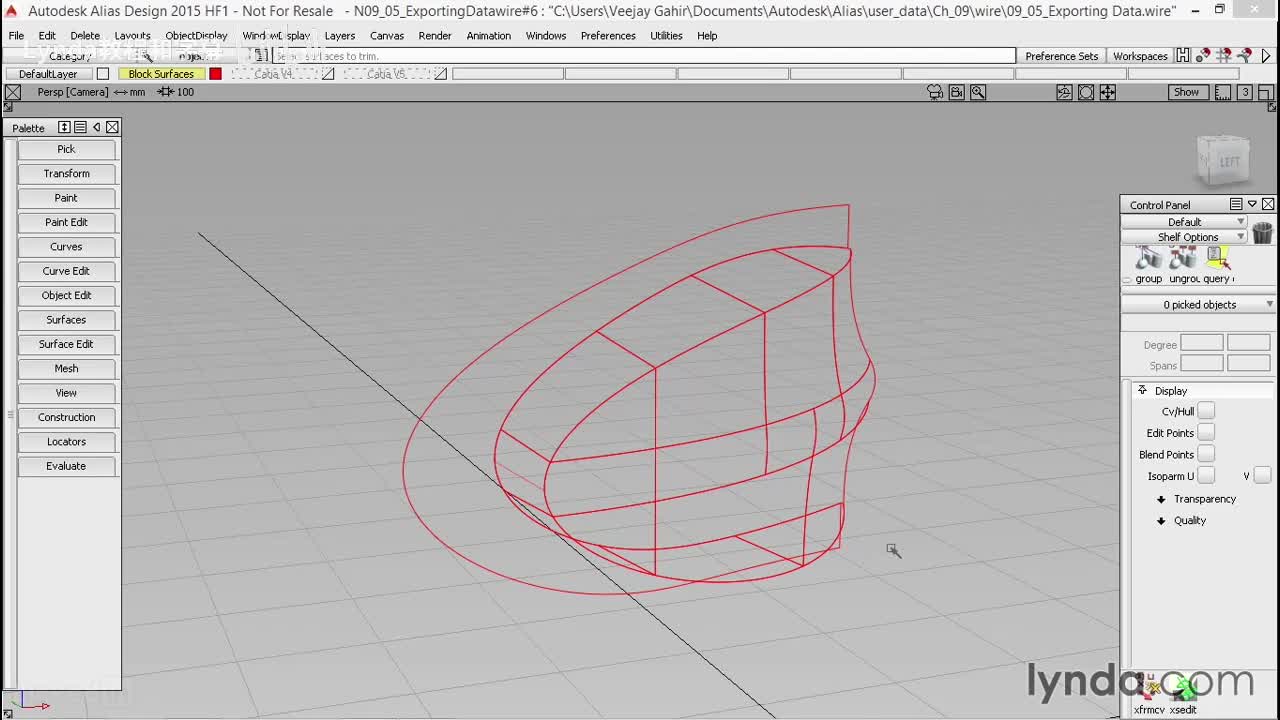Open the Control Panel triangle menu
Image resolution: width=1280 pixels, height=720 pixels.
(x=1252, y=204)
